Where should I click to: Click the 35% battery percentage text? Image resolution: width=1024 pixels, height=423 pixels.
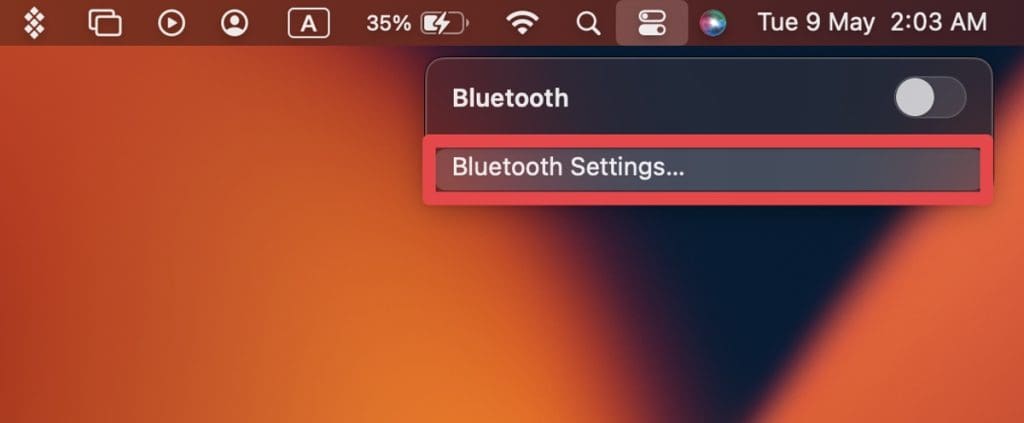click(389, 24)
